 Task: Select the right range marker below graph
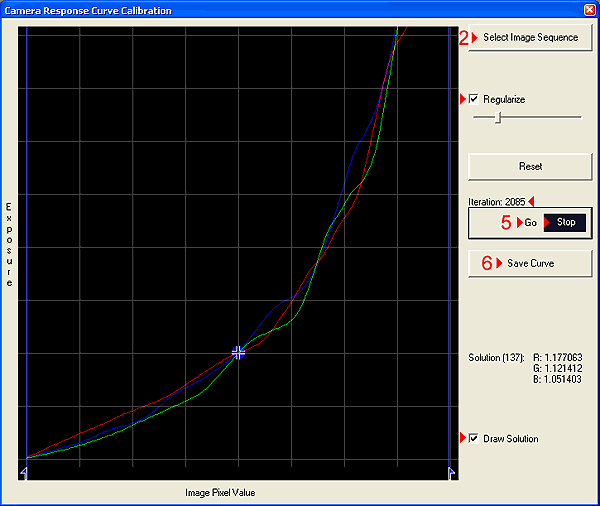click(x=451, y=470)
